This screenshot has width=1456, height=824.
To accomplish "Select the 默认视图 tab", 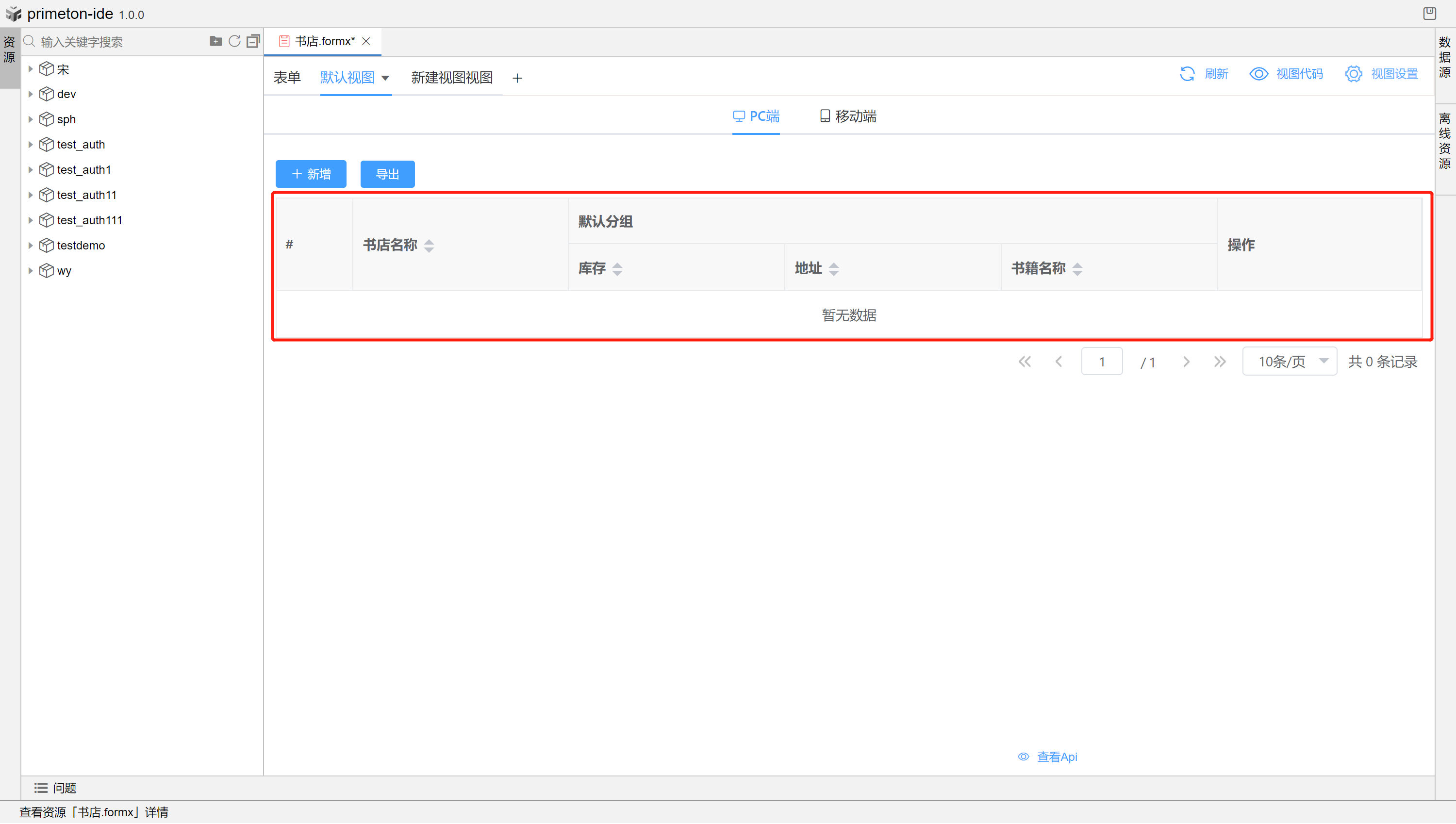I will click(347, 78).
